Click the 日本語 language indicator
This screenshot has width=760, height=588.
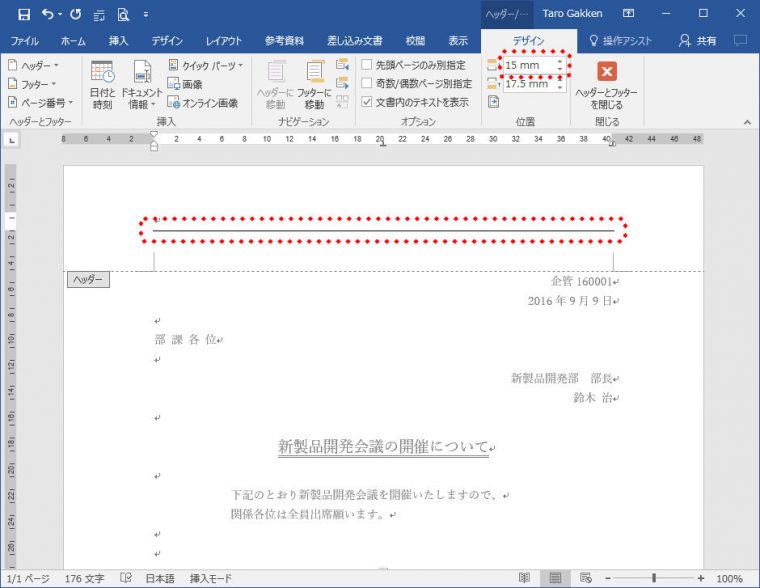click(x=160, y=578)
